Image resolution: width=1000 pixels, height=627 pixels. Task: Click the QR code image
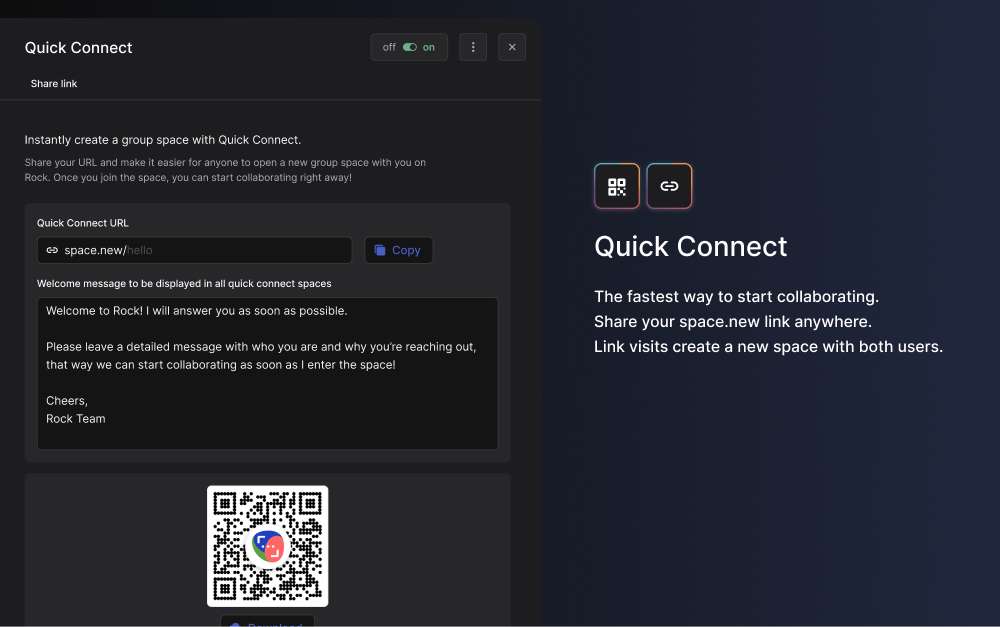pos(267,546)
